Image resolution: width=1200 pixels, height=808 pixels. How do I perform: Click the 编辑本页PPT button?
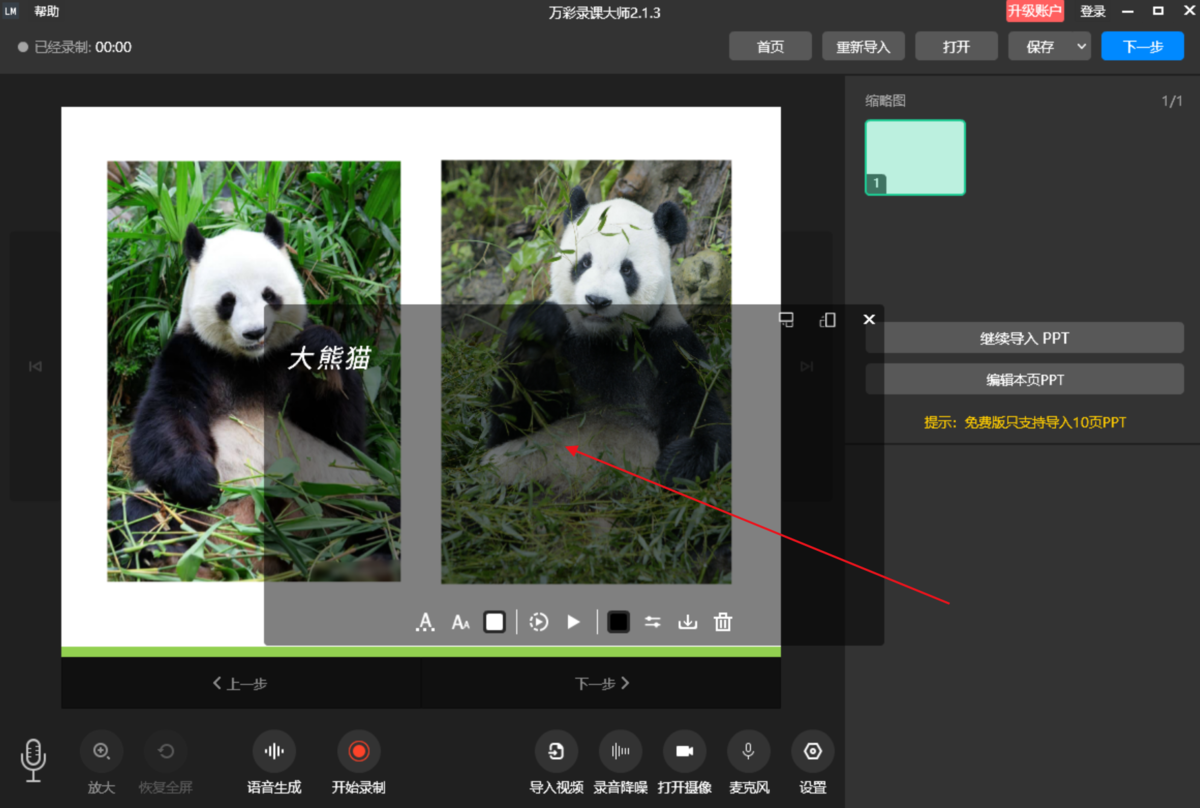point(1024,379)
